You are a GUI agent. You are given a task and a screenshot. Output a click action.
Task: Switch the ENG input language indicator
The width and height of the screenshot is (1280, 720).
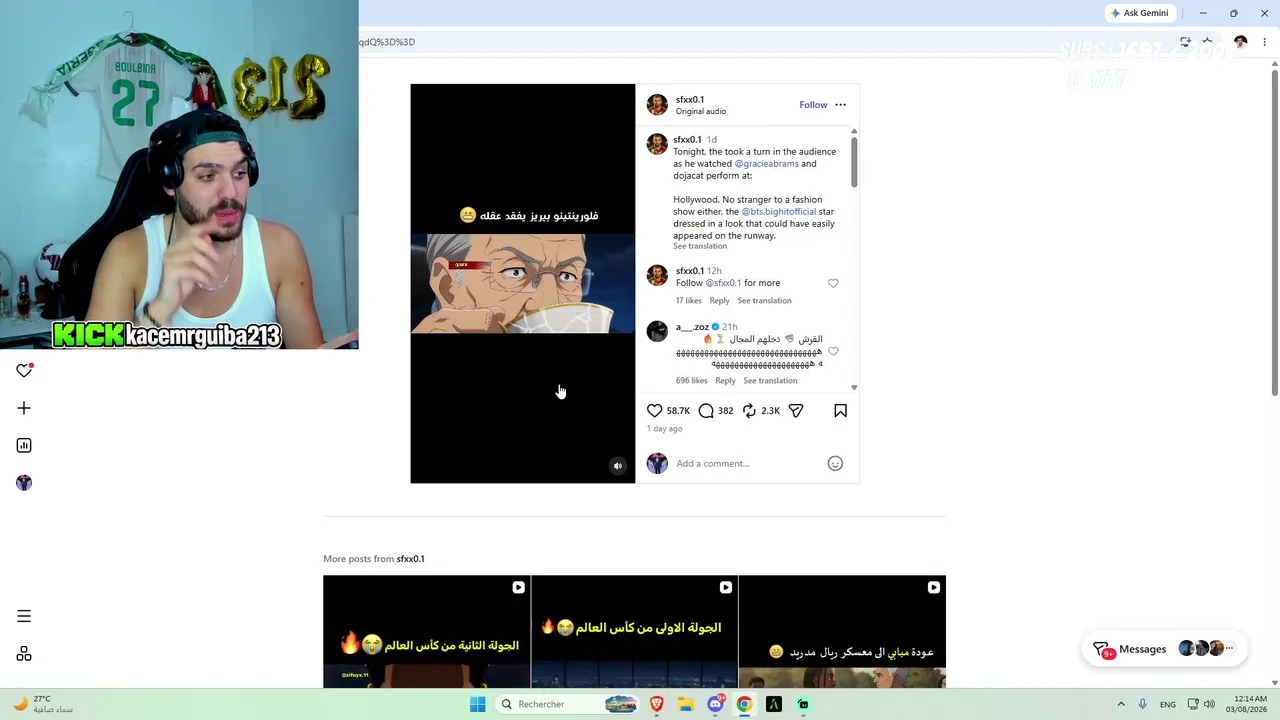1168,704
